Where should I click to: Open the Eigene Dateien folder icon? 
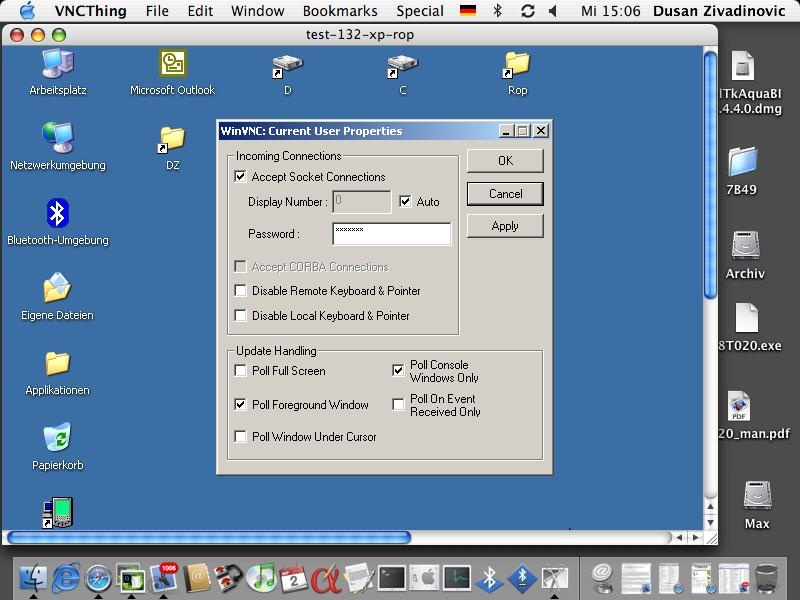[57, 289]
